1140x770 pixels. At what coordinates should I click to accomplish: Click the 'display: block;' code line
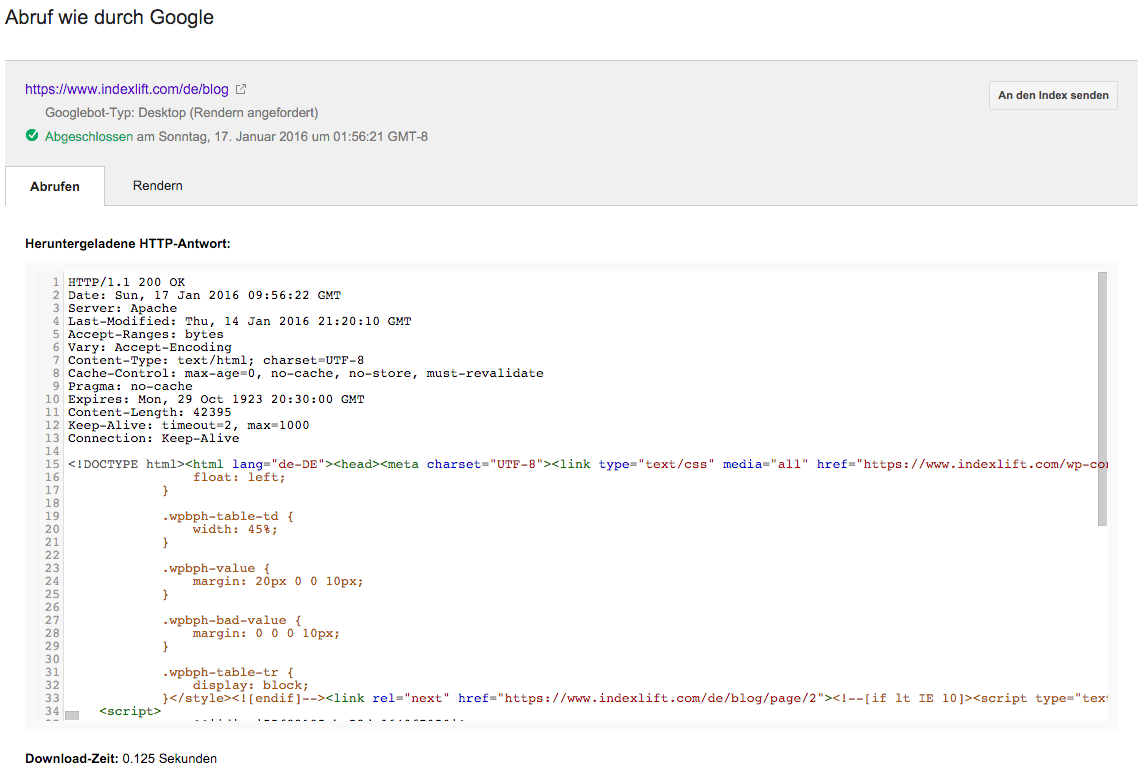pos(251,686)
